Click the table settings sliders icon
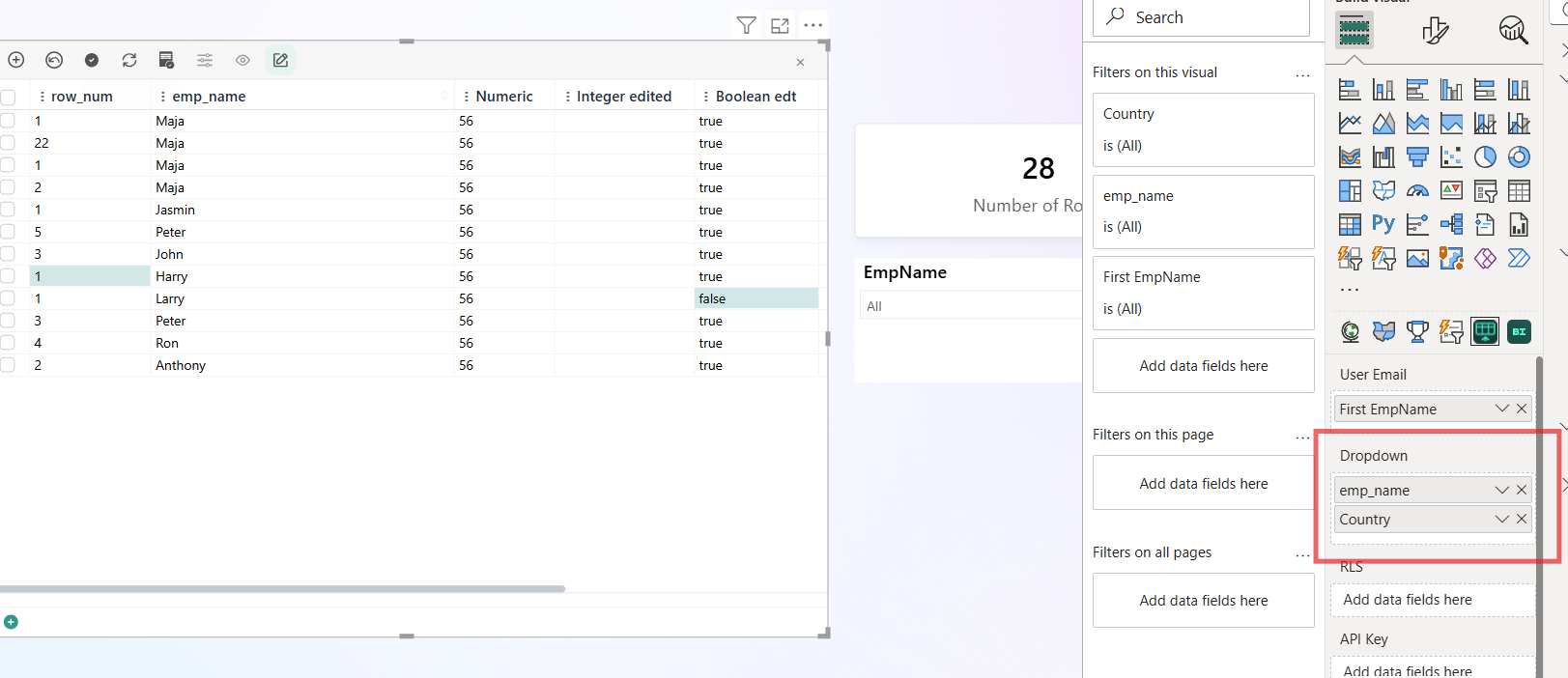 point(205,60)
